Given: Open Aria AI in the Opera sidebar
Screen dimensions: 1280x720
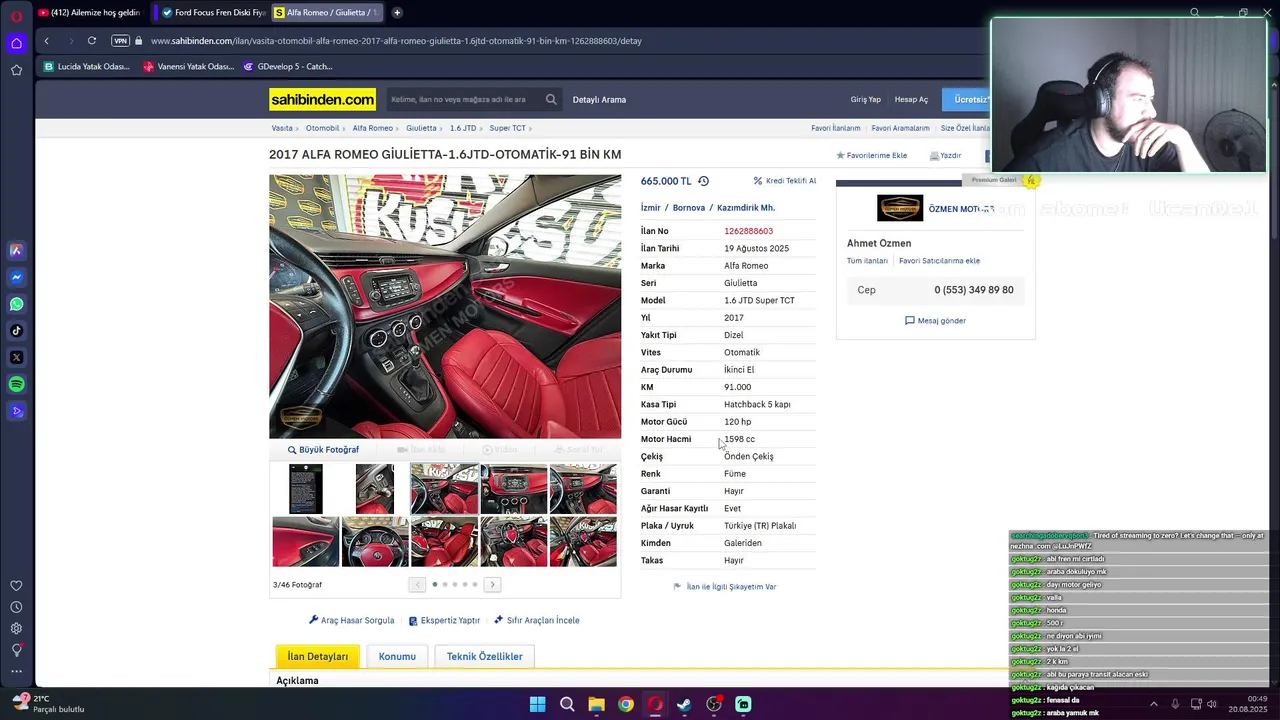Looking at the screenshot, I should click(16, 251).
